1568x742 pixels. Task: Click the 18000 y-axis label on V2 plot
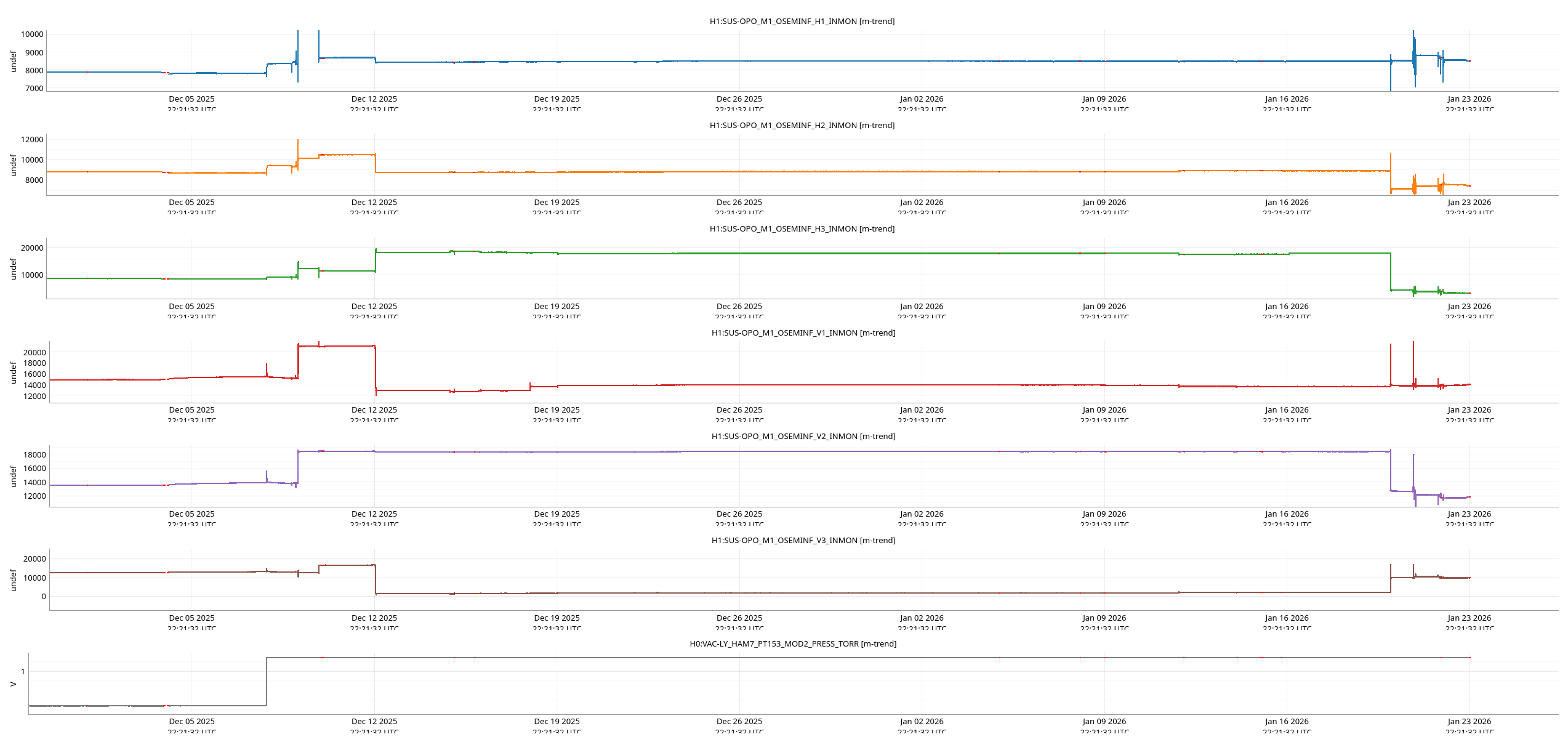(34, 455)
